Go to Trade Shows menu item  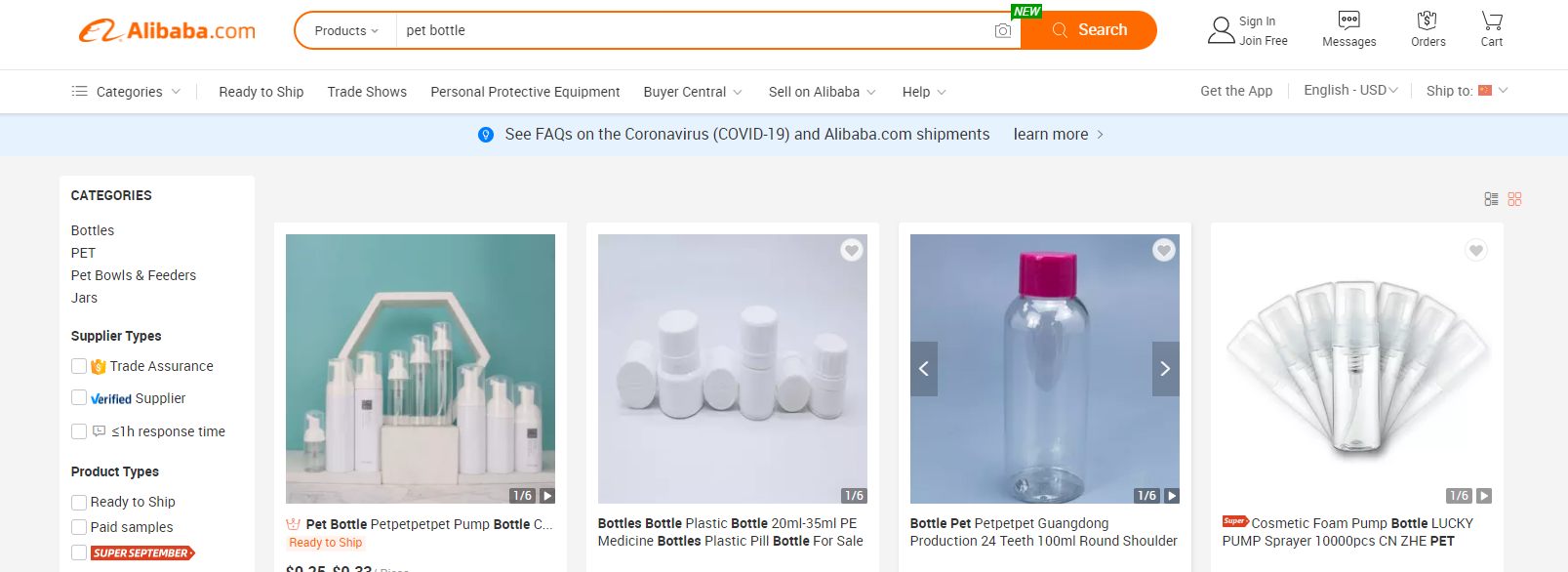click(367, 92)
